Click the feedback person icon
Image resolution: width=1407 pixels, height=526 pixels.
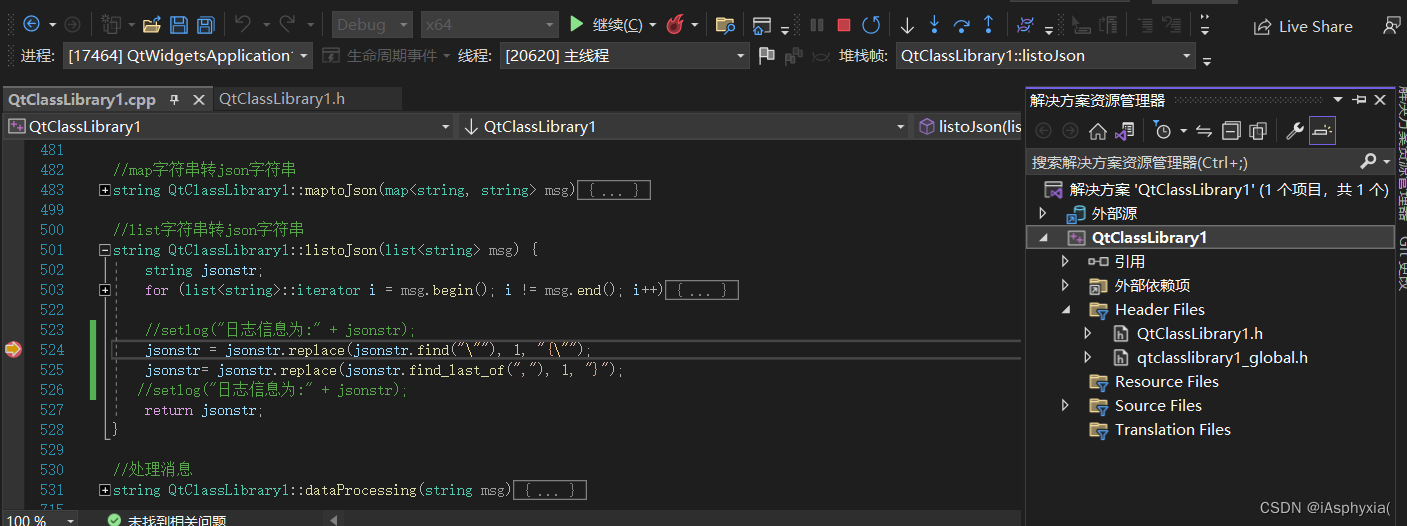1391,26
